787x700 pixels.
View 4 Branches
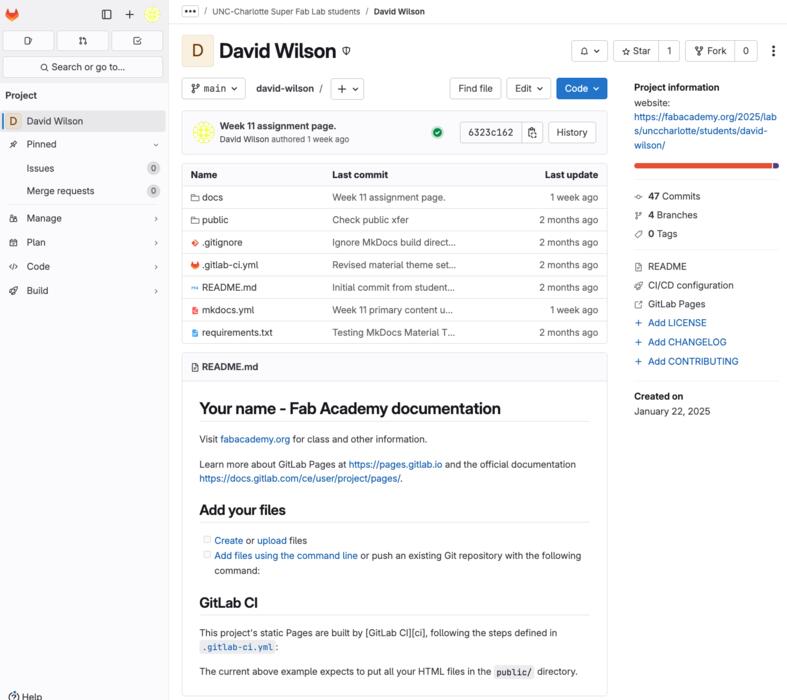click(x=672, y=215)
